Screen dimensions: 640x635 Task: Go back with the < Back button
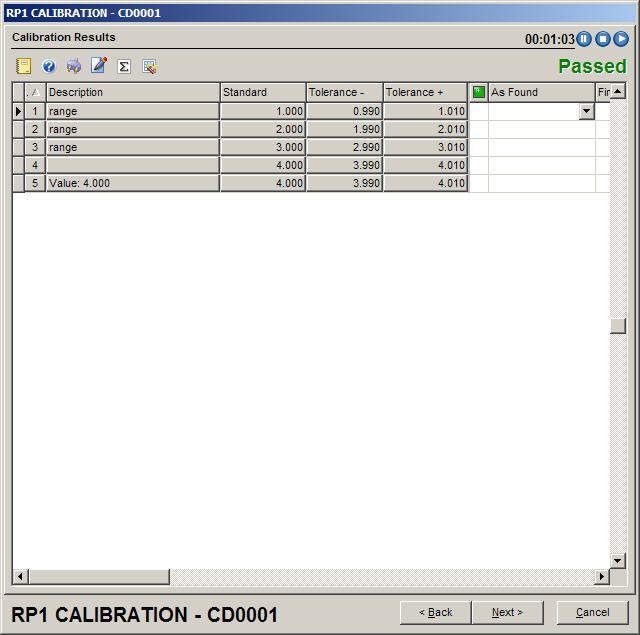click(x=436, y=613)
